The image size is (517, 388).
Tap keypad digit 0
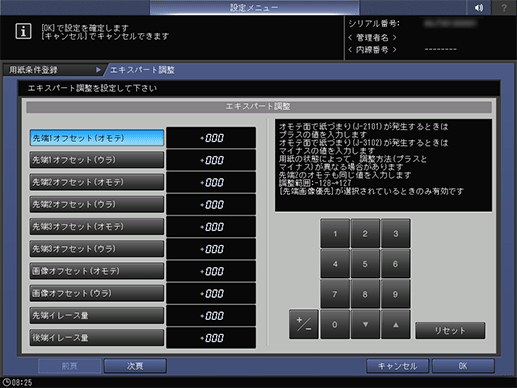[x=335, y=324]
